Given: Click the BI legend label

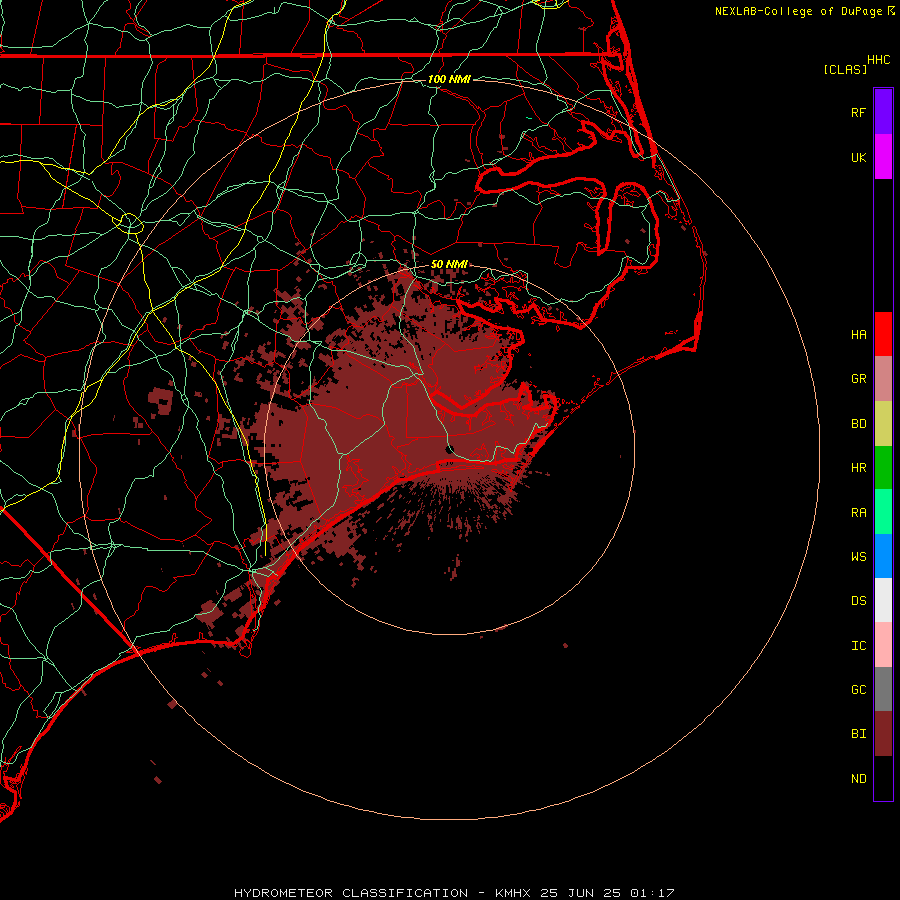Looking at the screenshot, I should (858, 734).
